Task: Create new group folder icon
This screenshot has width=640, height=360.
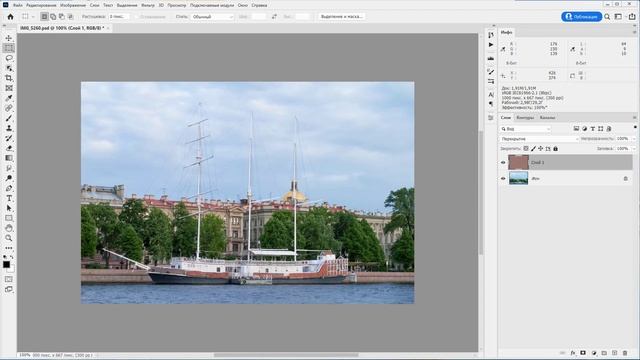Action: (604, 353)
